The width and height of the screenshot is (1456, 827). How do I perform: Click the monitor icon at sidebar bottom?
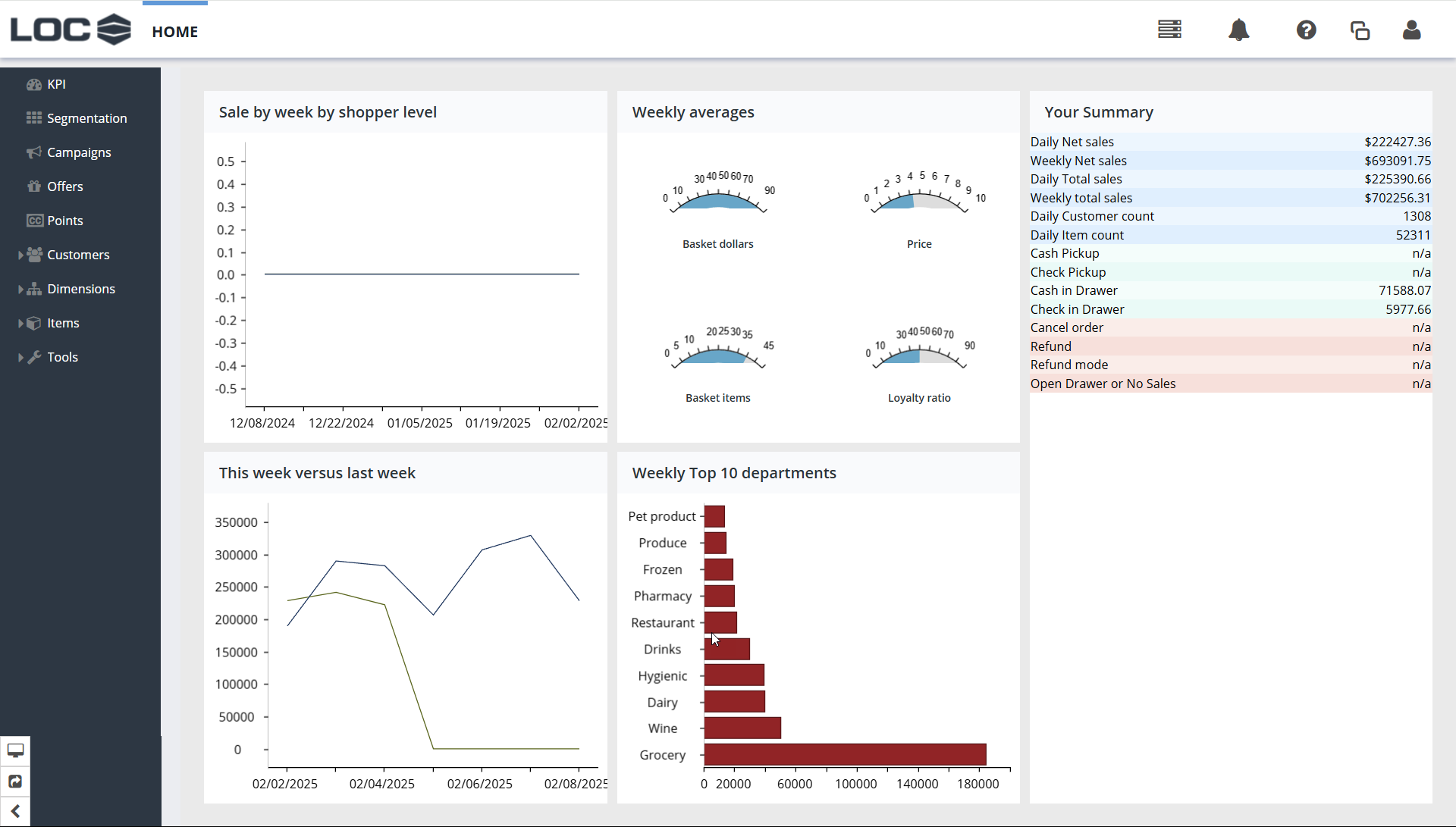click(x=15, y=750)
